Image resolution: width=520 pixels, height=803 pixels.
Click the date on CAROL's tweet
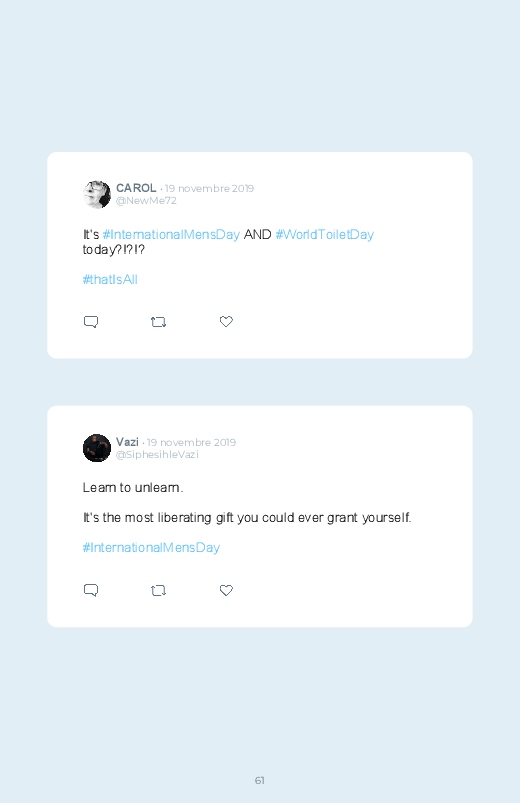coord(209,188)
